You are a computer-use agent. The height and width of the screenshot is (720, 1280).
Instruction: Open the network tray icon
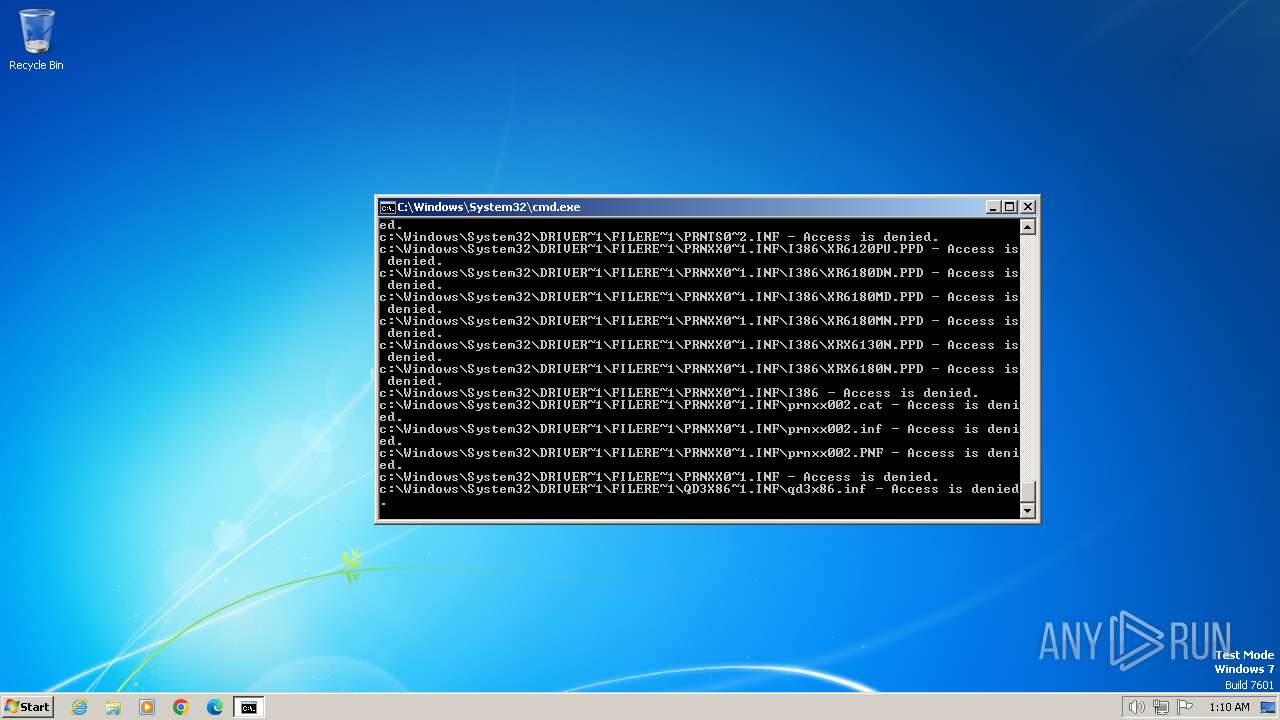pyautogui.click(x=1161, y=707)
